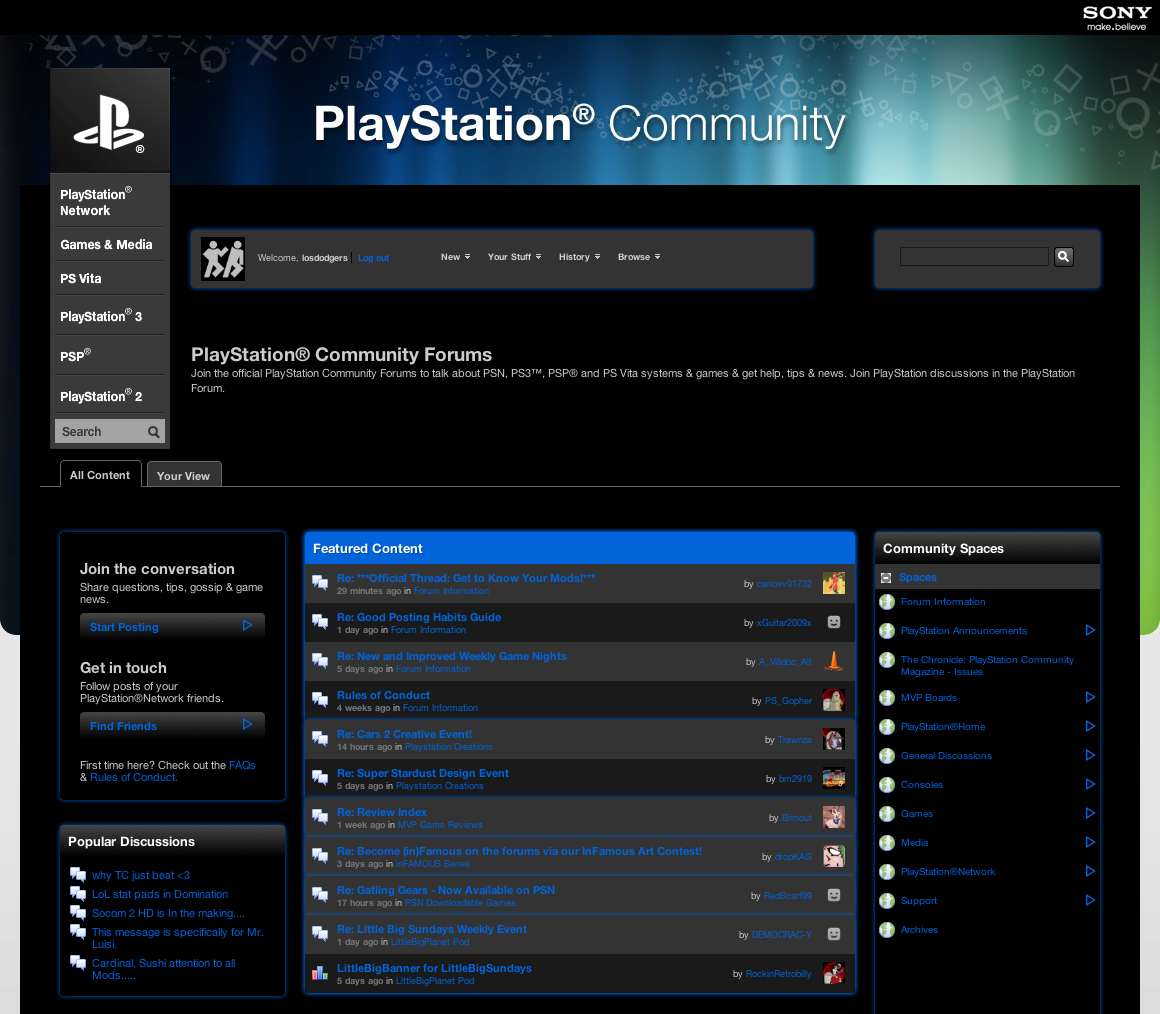Click the chat bubble icon for Good Posting Habits Guide
The image size is (1160, 1014).
[x=320, y=621]
